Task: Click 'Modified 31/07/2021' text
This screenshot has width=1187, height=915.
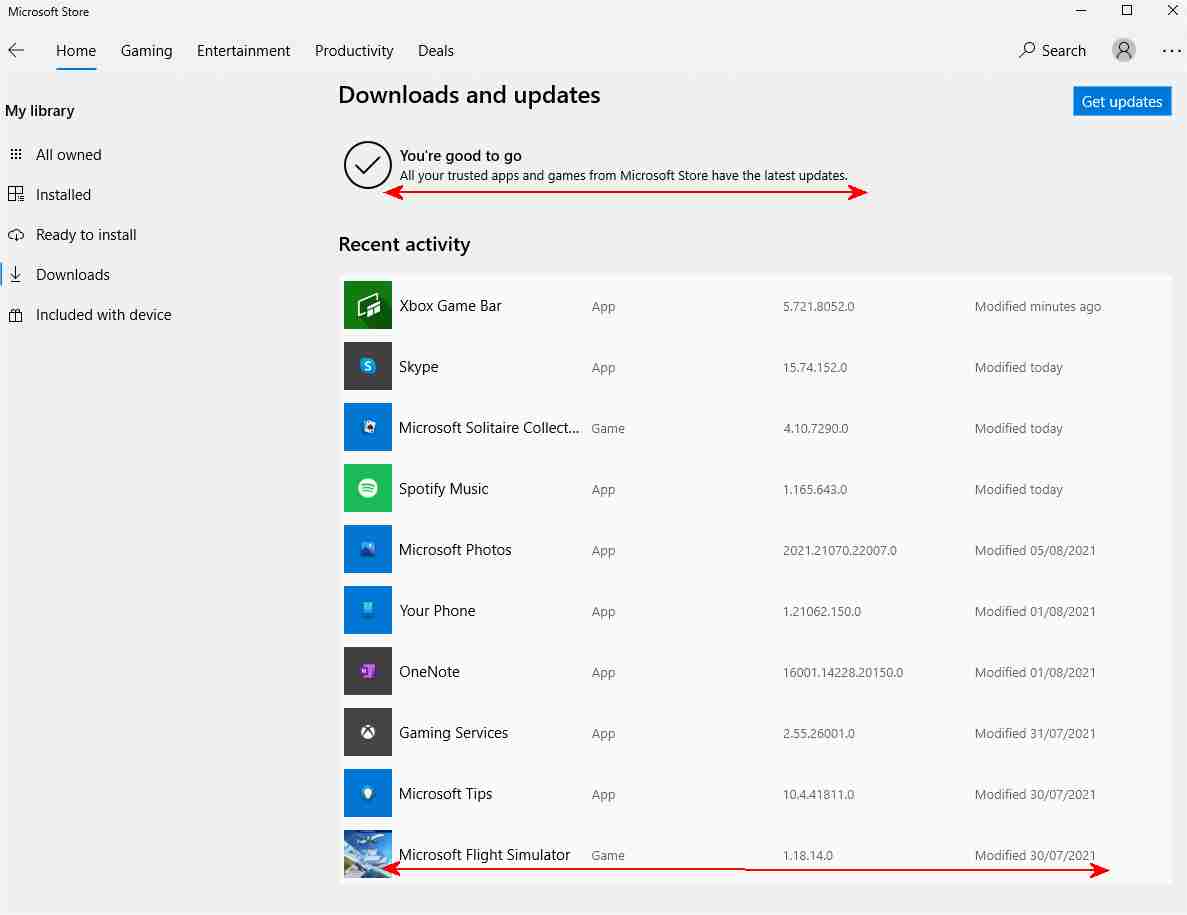Action: [1035, 733]
